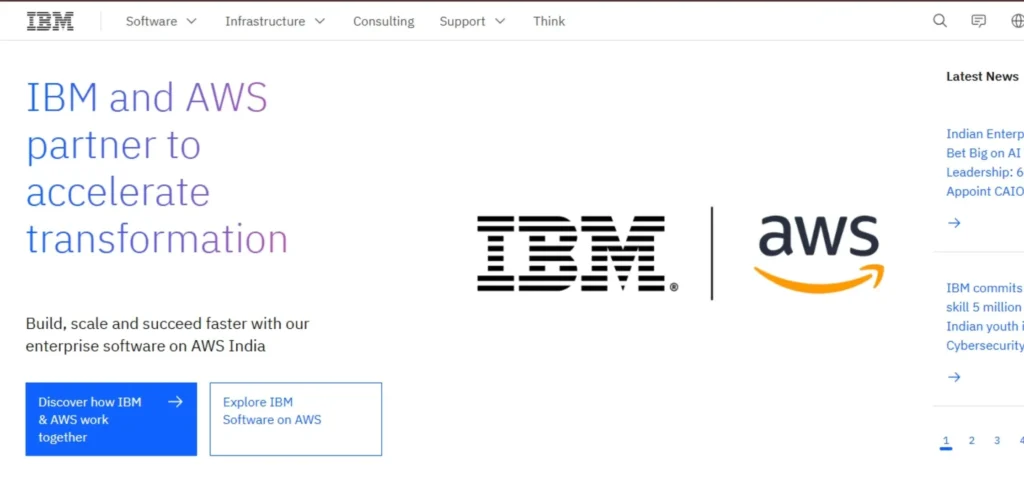The width and height of the screenshot is (1024, 503).
Task: Open the search magnifier icon
Action: click(940, 21)
